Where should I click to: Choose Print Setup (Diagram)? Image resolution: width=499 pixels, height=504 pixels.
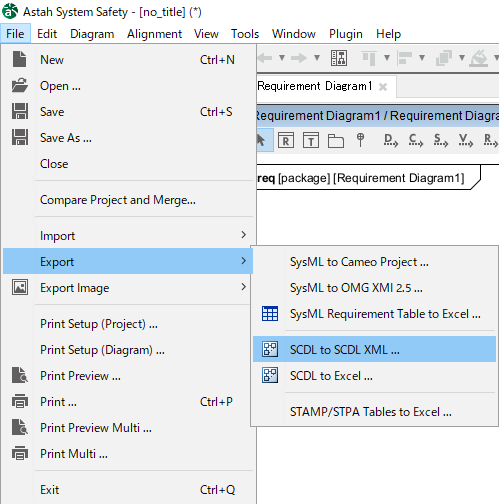tap(128, 350)
